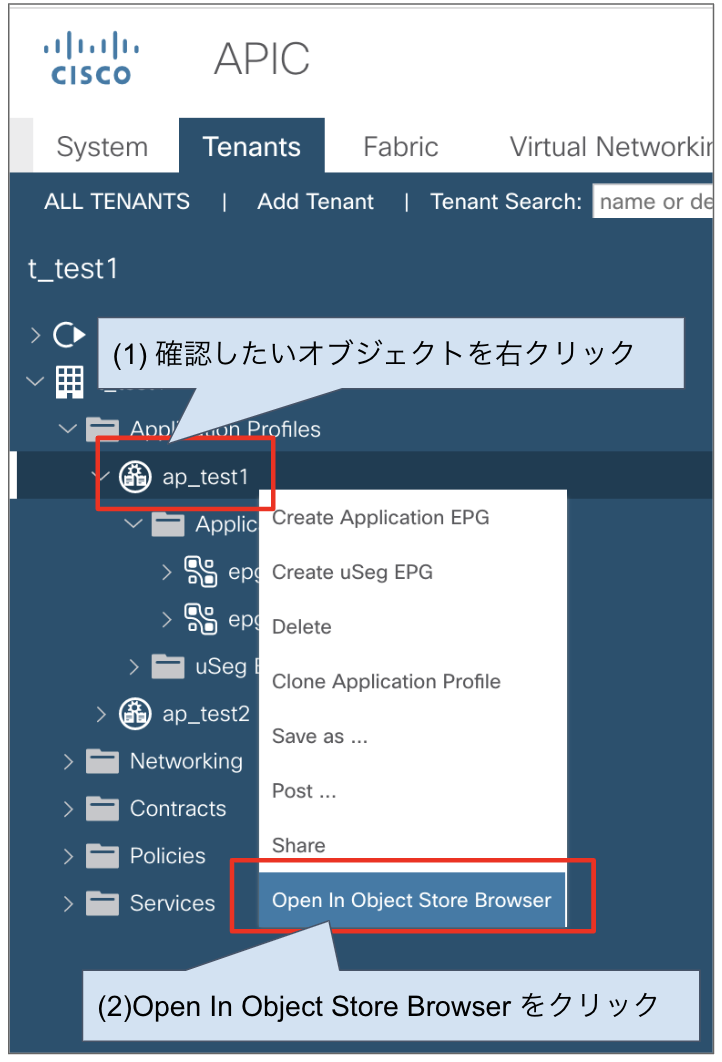Expand the Services folder chevron
Screen dimensions: 722x1062
click(68, 904)
